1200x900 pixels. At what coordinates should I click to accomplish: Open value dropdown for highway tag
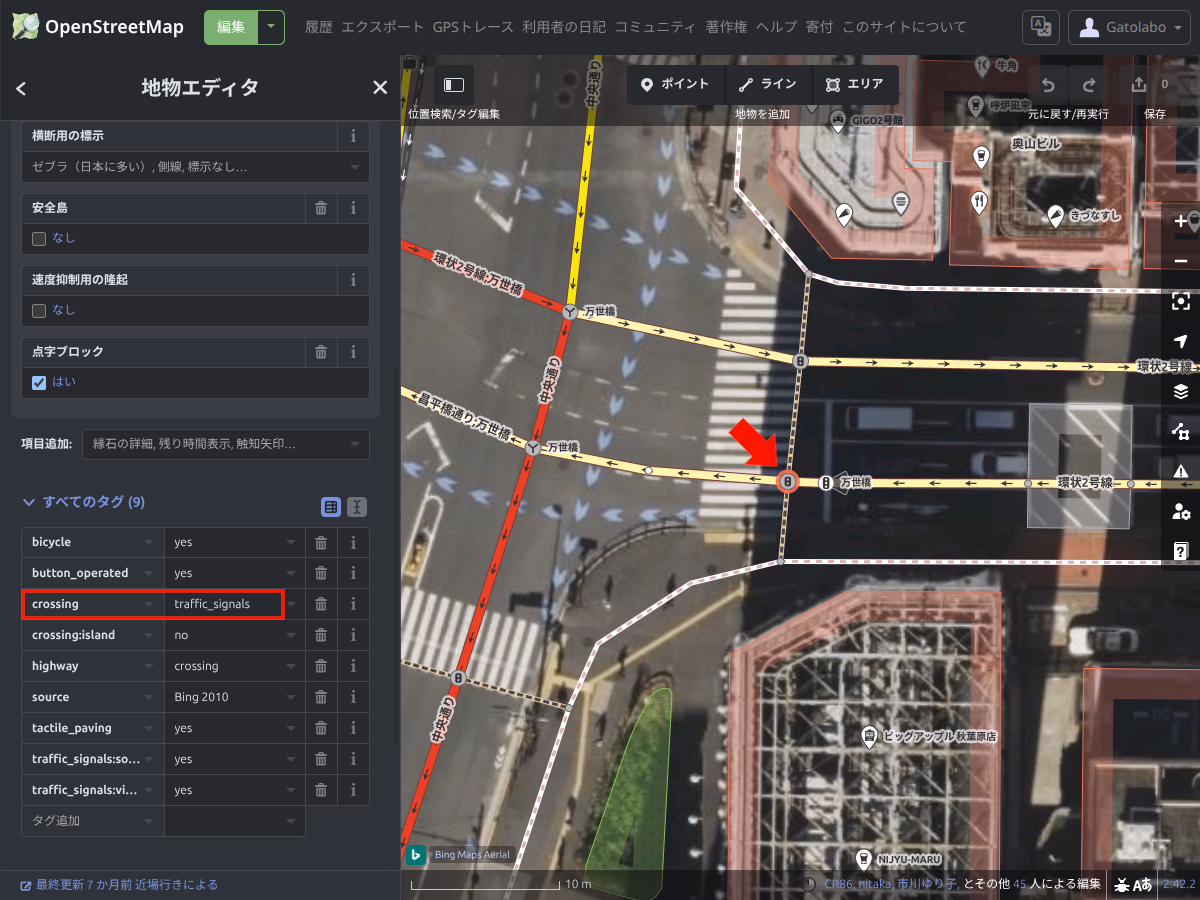(x=291, y=666)
